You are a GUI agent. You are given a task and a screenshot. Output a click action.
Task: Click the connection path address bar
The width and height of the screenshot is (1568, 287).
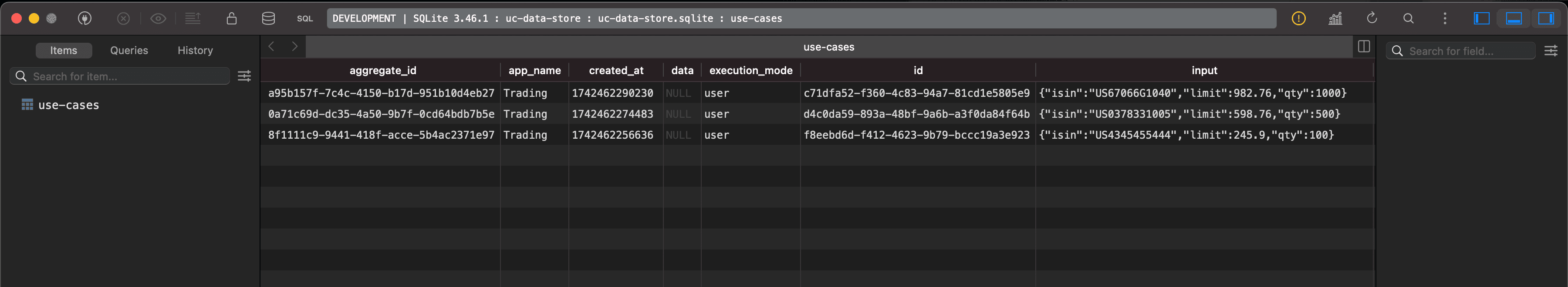click(x=802, y=18)
